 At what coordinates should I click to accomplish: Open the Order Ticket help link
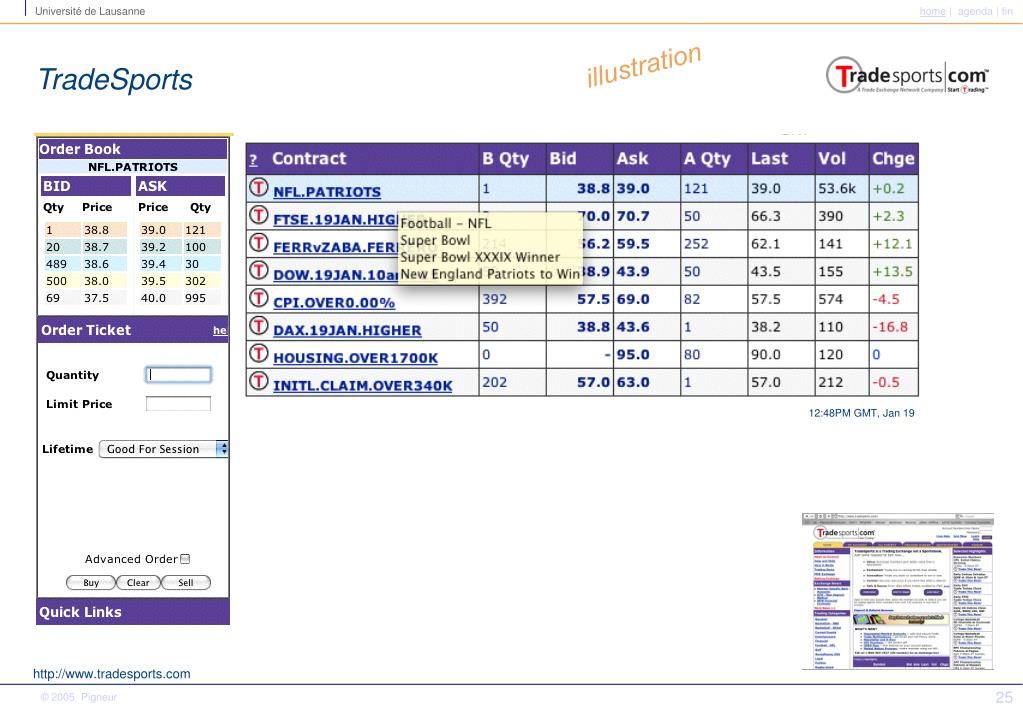click(220, 331)
